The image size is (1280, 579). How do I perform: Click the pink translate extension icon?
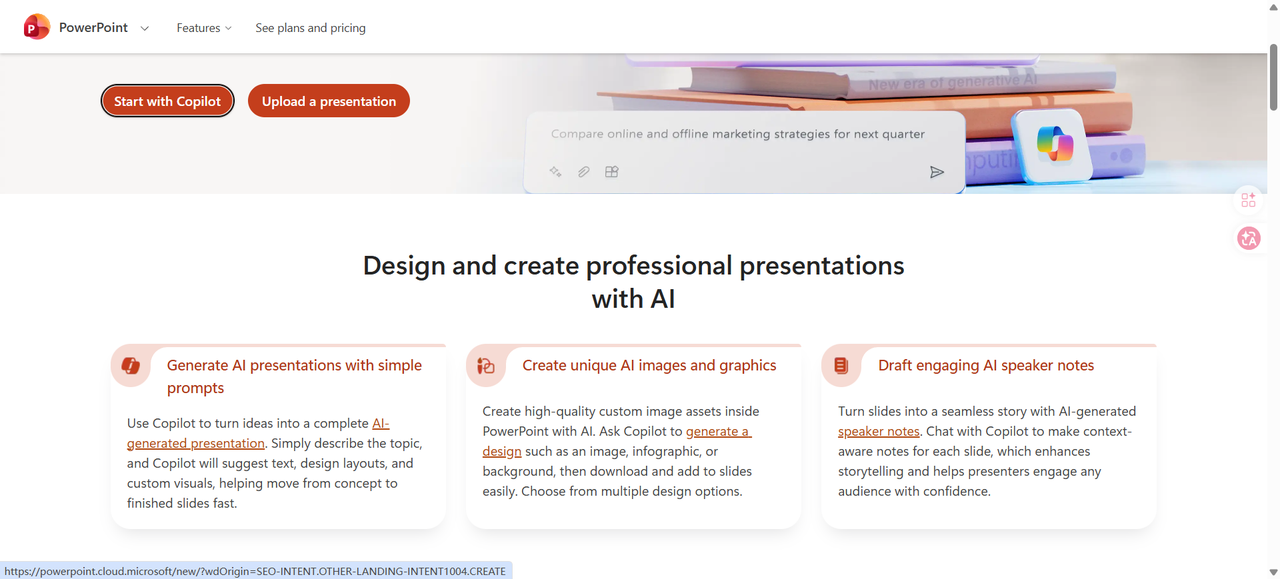1248,238
